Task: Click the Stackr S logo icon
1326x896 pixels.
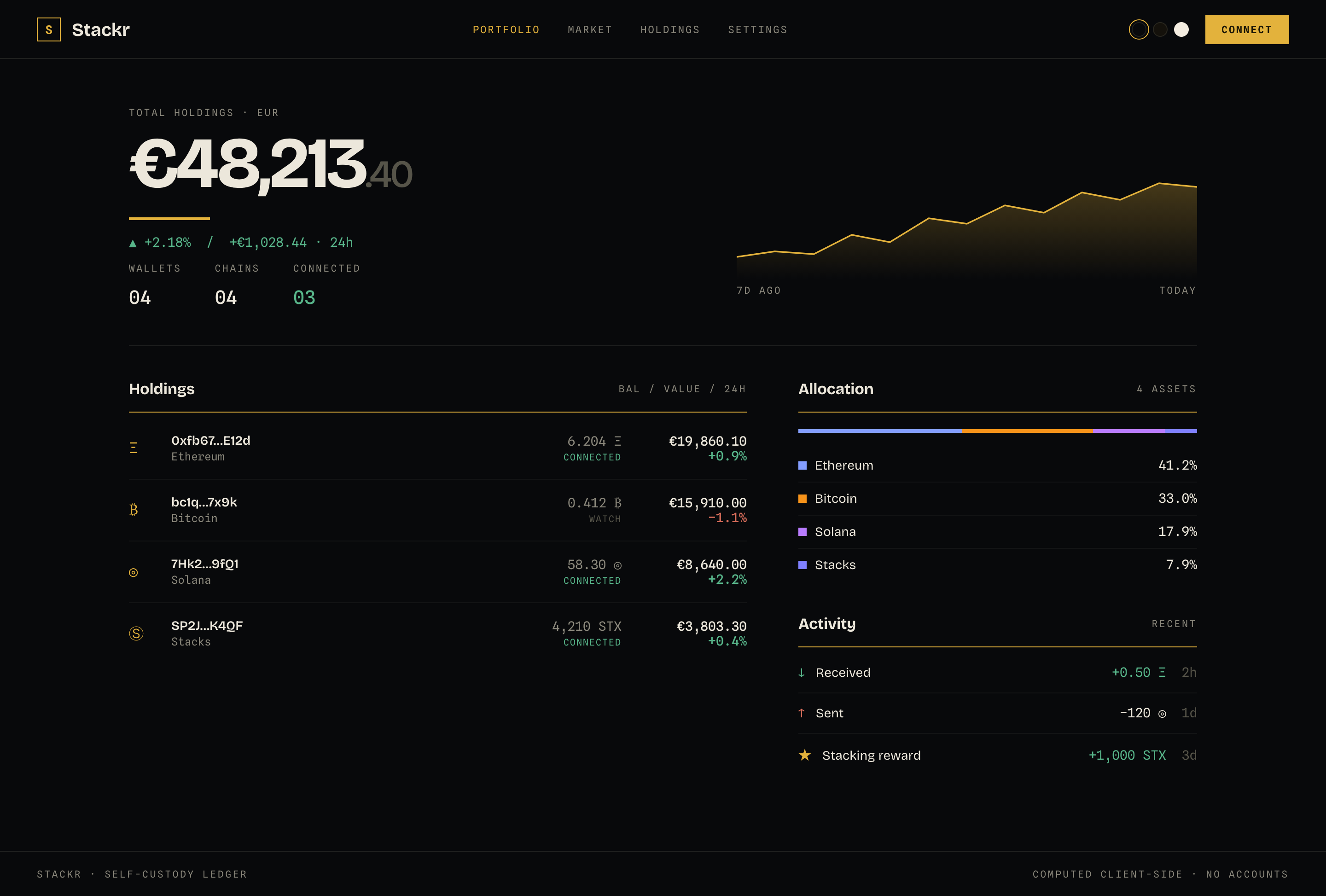Action: click(48, 29)
